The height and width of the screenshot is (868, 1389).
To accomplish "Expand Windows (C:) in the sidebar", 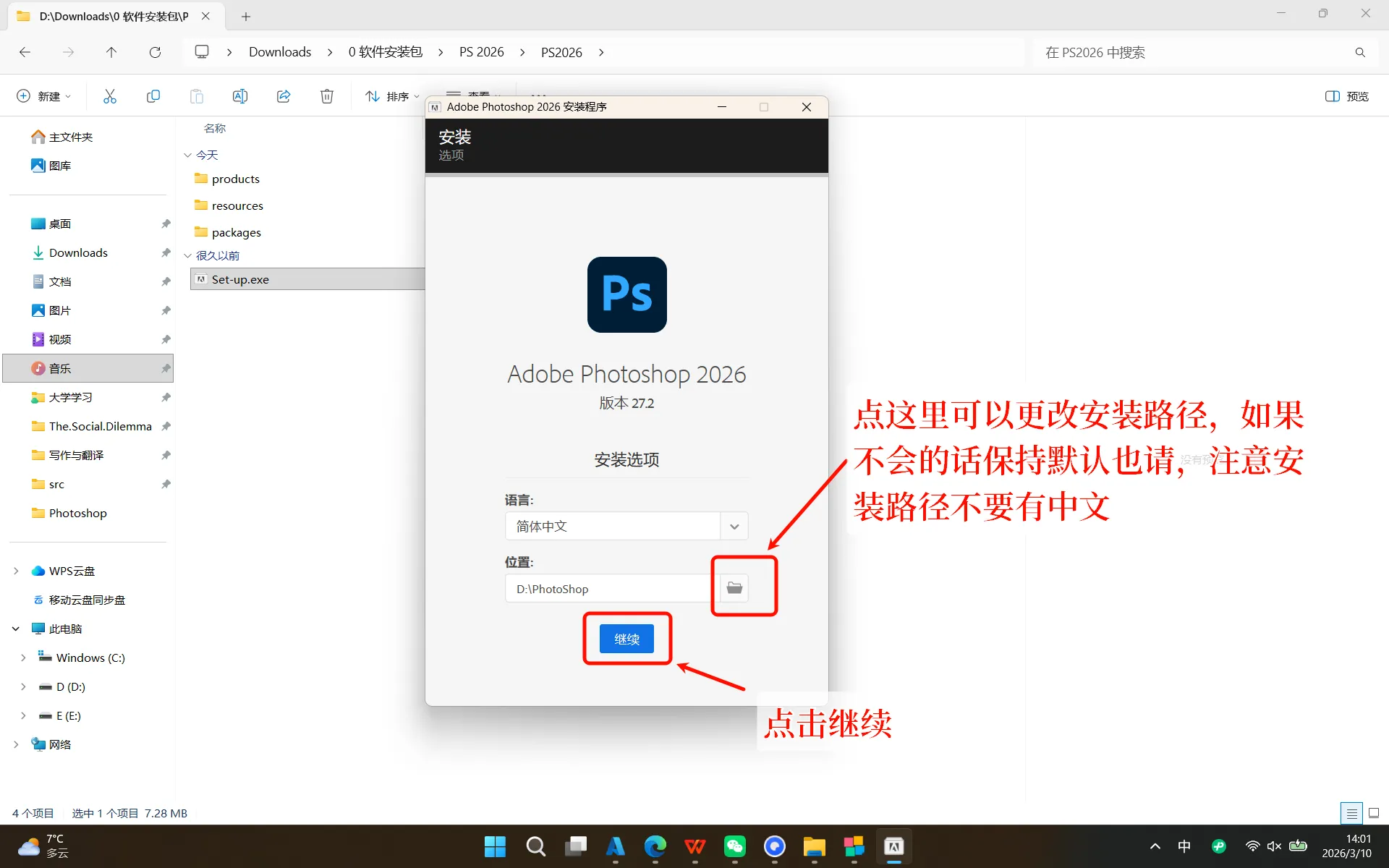I will (22, 658).
